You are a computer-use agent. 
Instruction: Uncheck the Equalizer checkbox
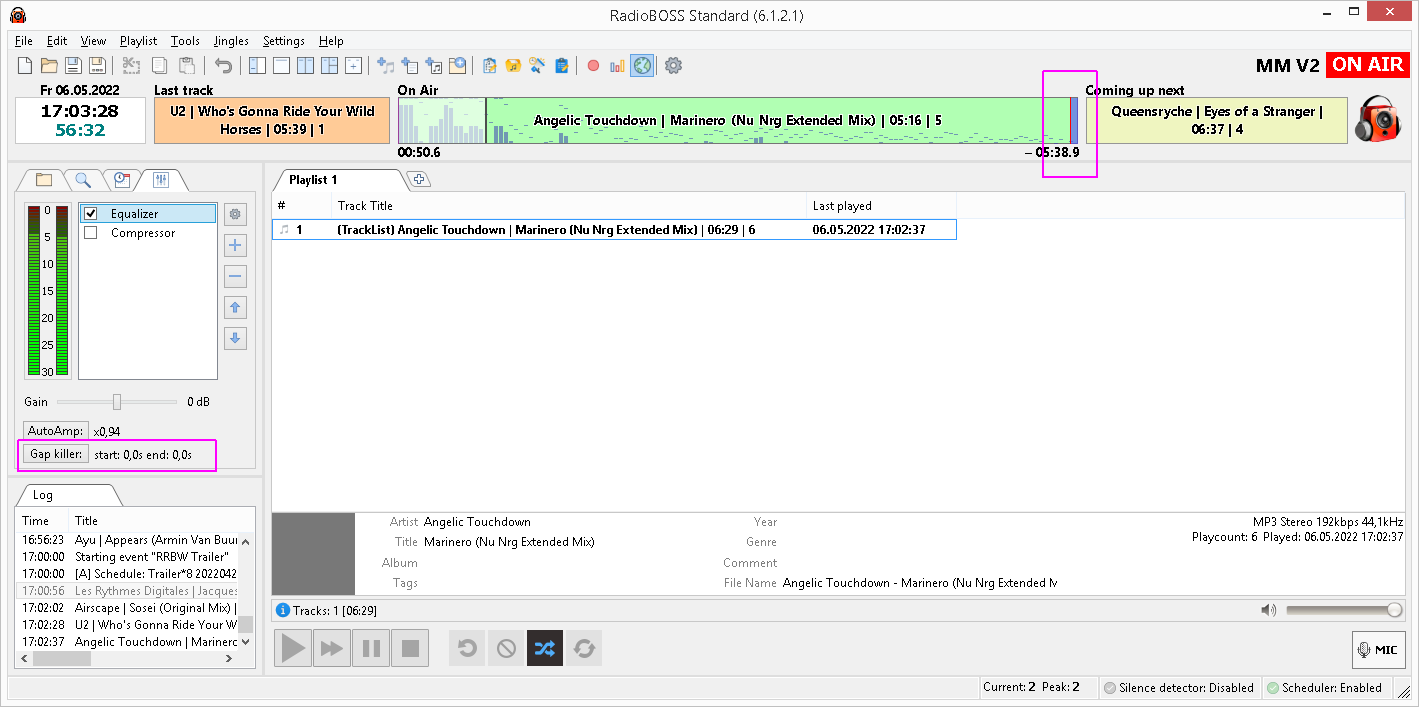click(x=91, y=214)
